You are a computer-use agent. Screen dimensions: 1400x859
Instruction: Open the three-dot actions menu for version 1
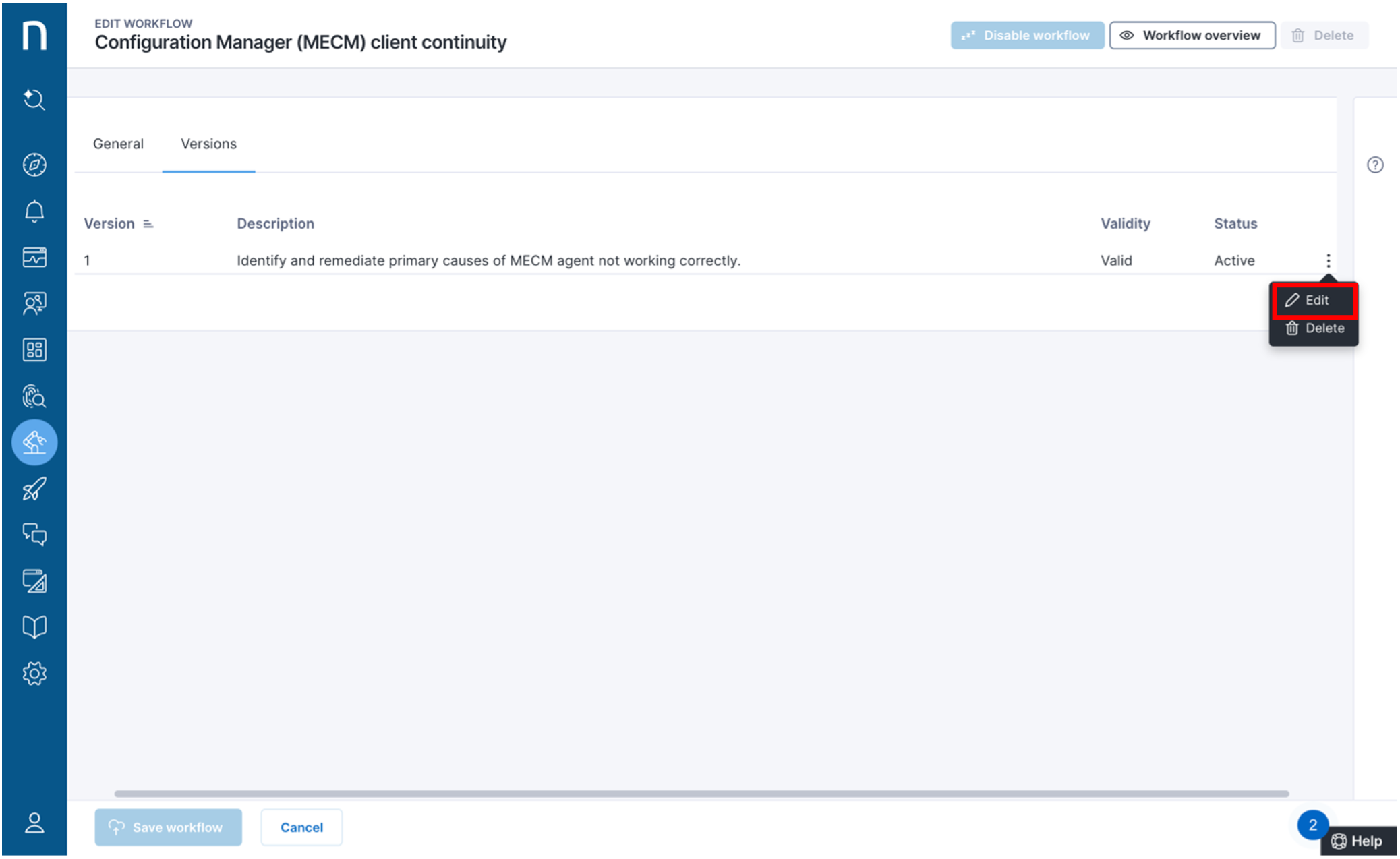[1328, 260]
